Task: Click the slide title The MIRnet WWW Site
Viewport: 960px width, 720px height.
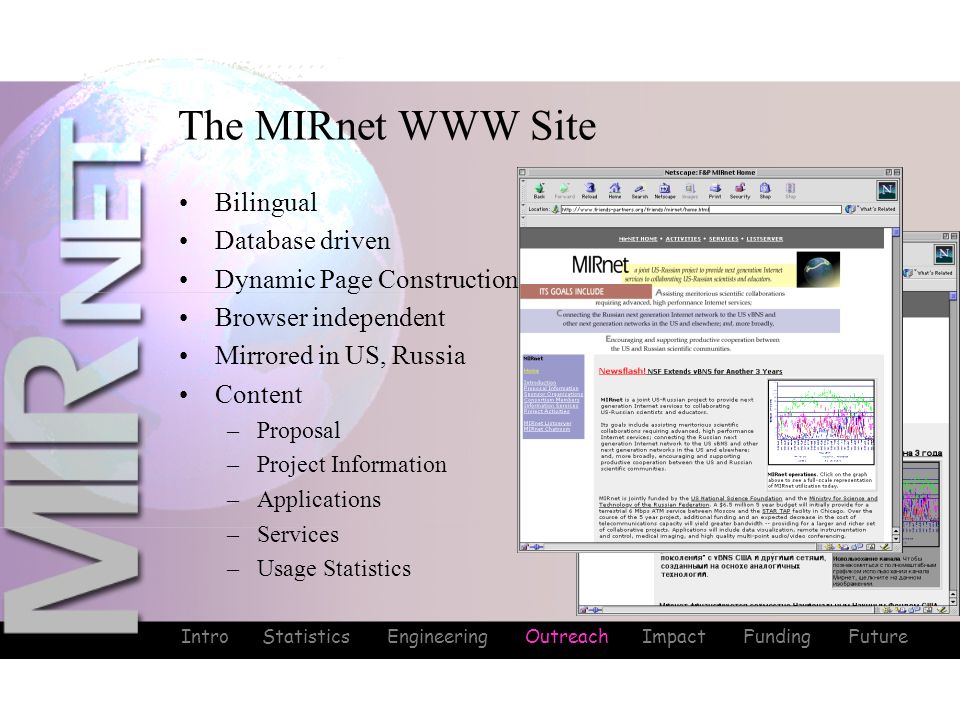Action: point(387,126)
